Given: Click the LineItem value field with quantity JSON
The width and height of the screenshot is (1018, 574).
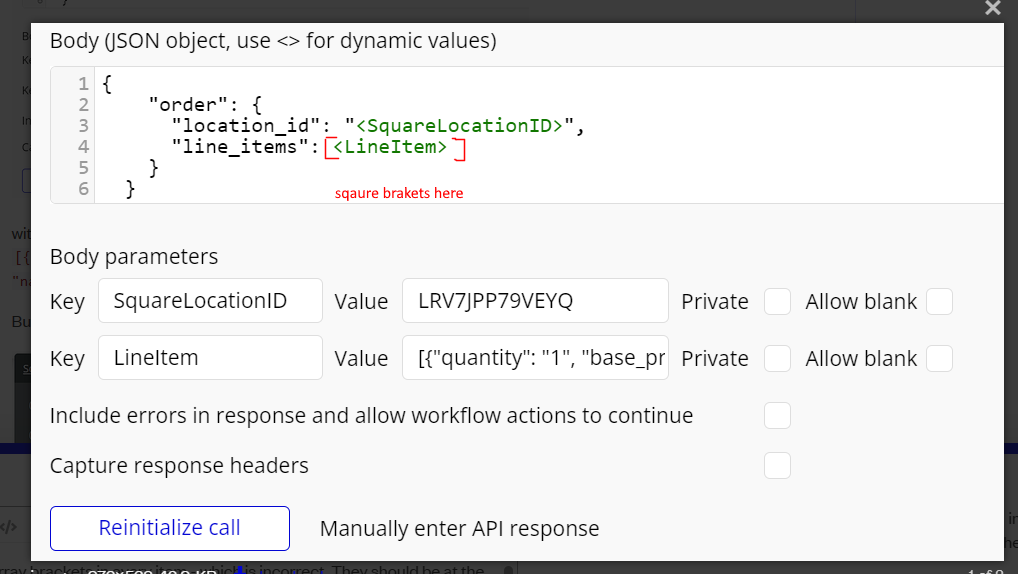Looking at the screenshot, I should click(x=535, y=358).
